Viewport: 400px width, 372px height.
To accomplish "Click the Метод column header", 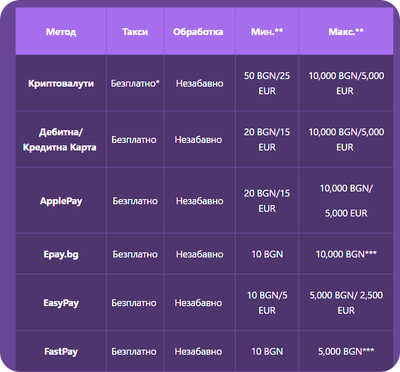I will (x=61, y=32).
